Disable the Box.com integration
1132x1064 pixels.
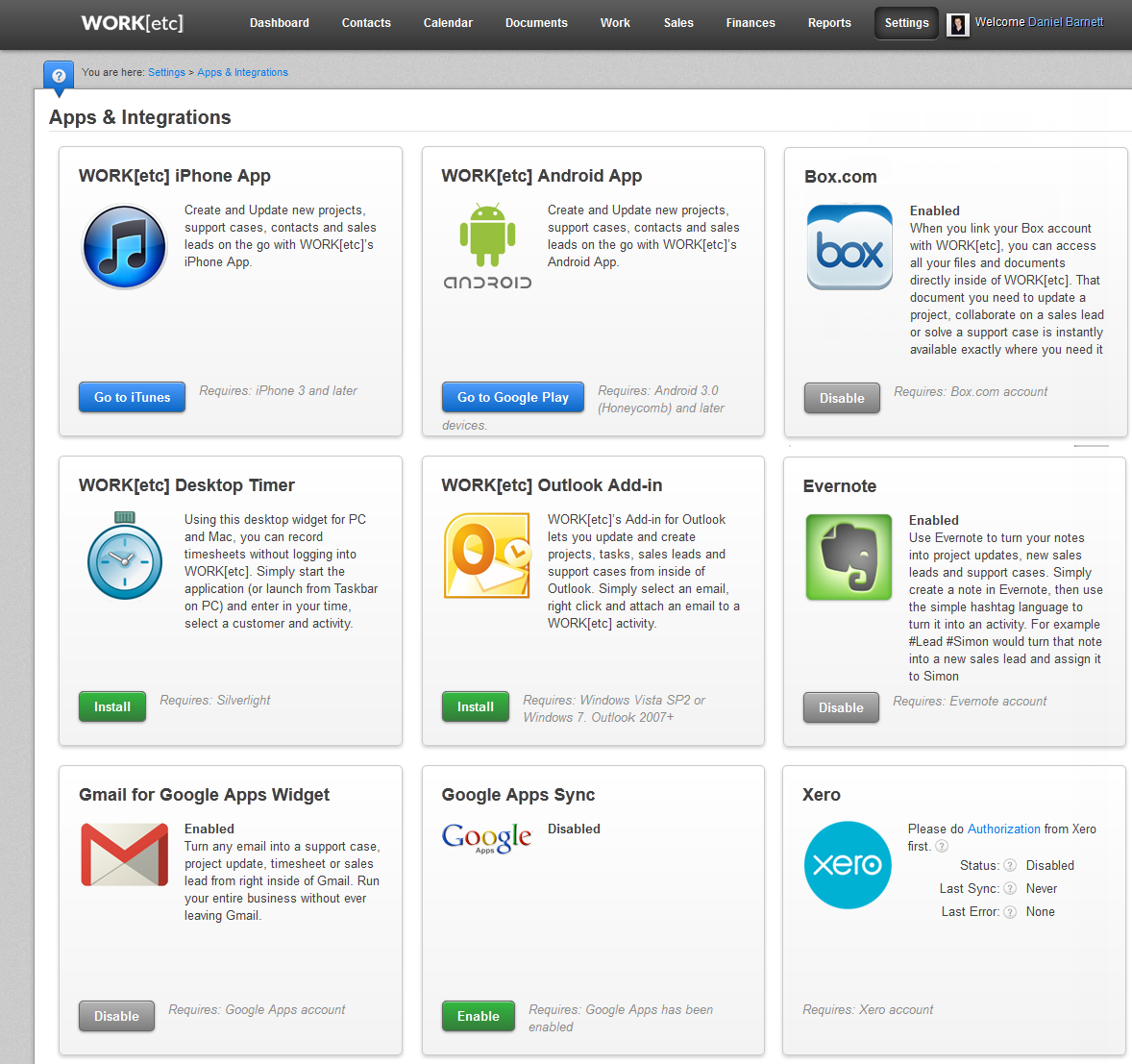click(842, 398)
